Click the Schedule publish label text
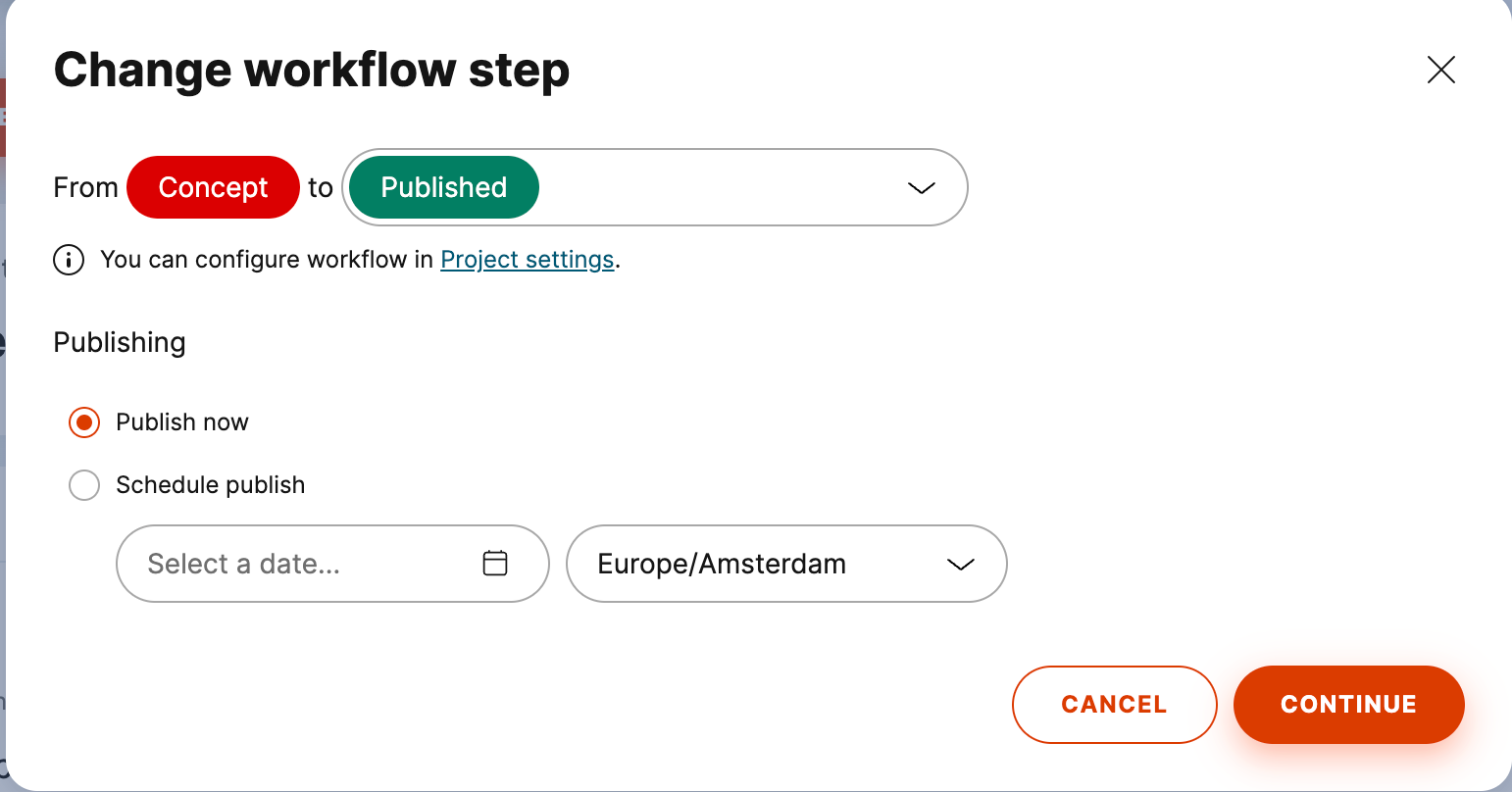 coord(210,485)
